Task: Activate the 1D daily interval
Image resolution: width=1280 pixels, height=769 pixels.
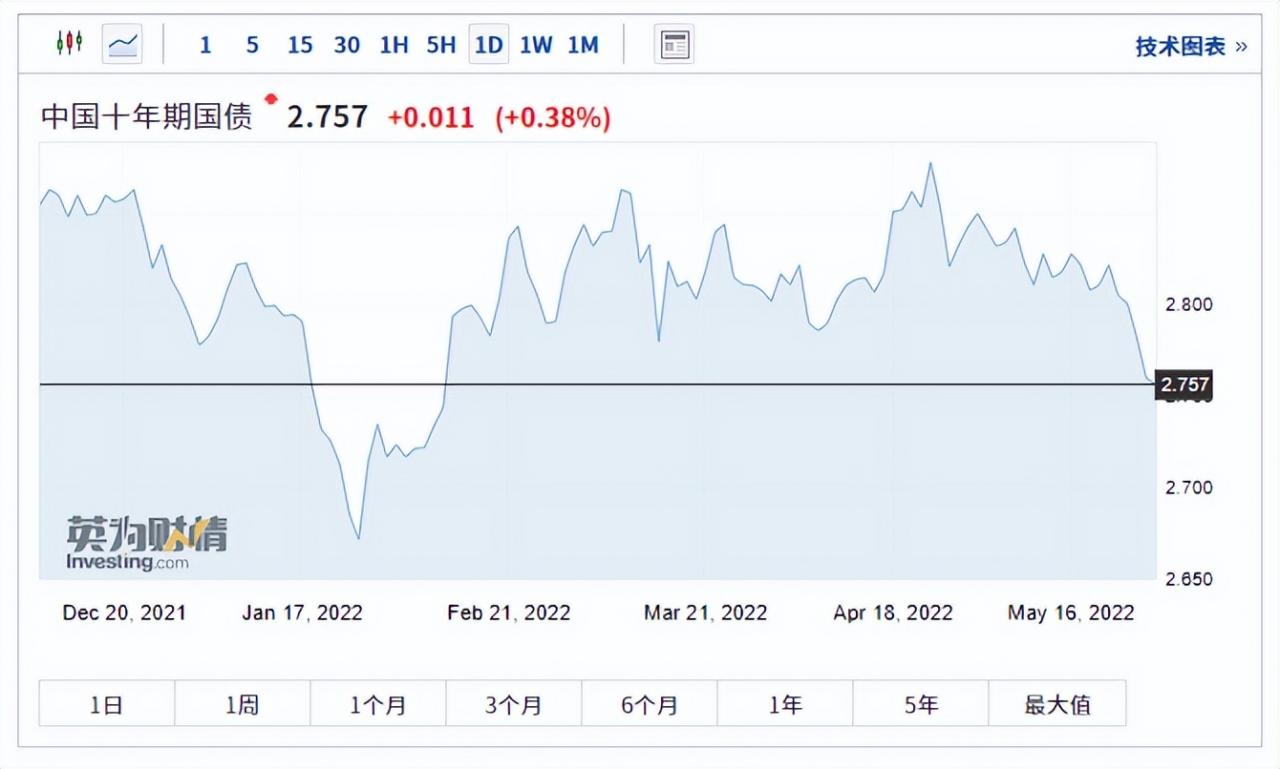Action: pyautogui.click(x=489, y=45)
